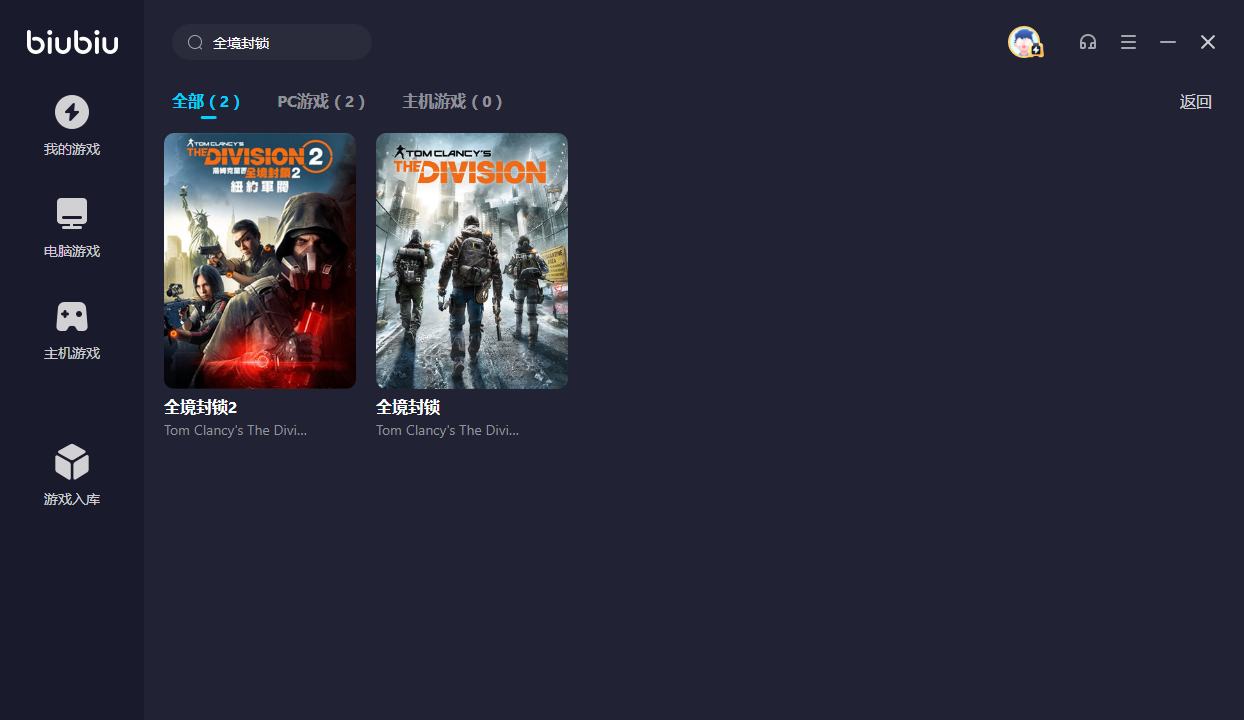Open 电脑游戏 monitor icon
Viewport: 1244px width, 720px height.
[72, 214]
